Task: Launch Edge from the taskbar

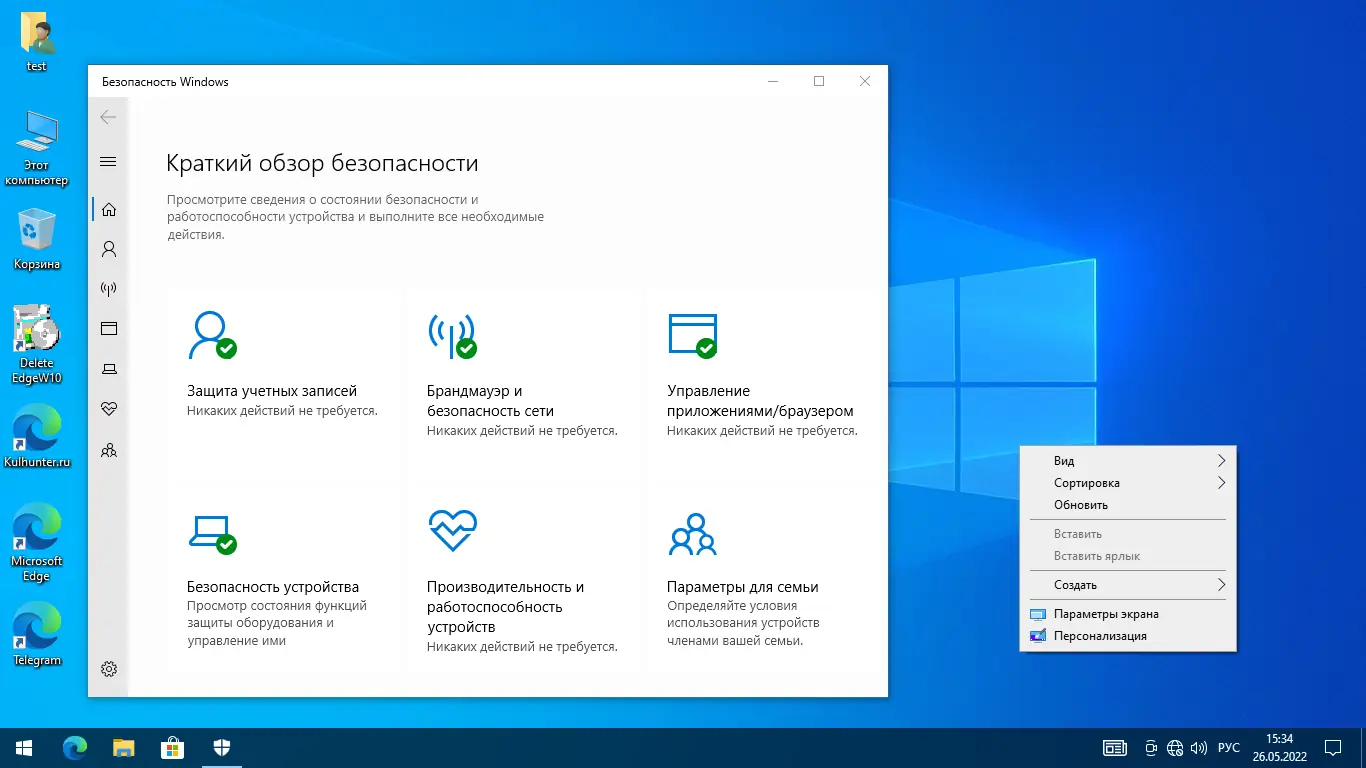Action: [75, 747]
